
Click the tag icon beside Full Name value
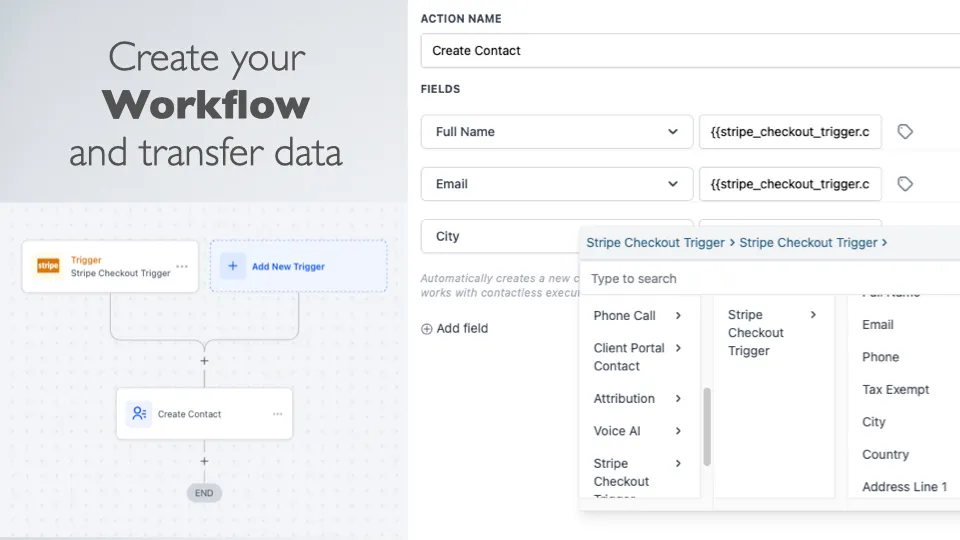click(x=905, y=132)
